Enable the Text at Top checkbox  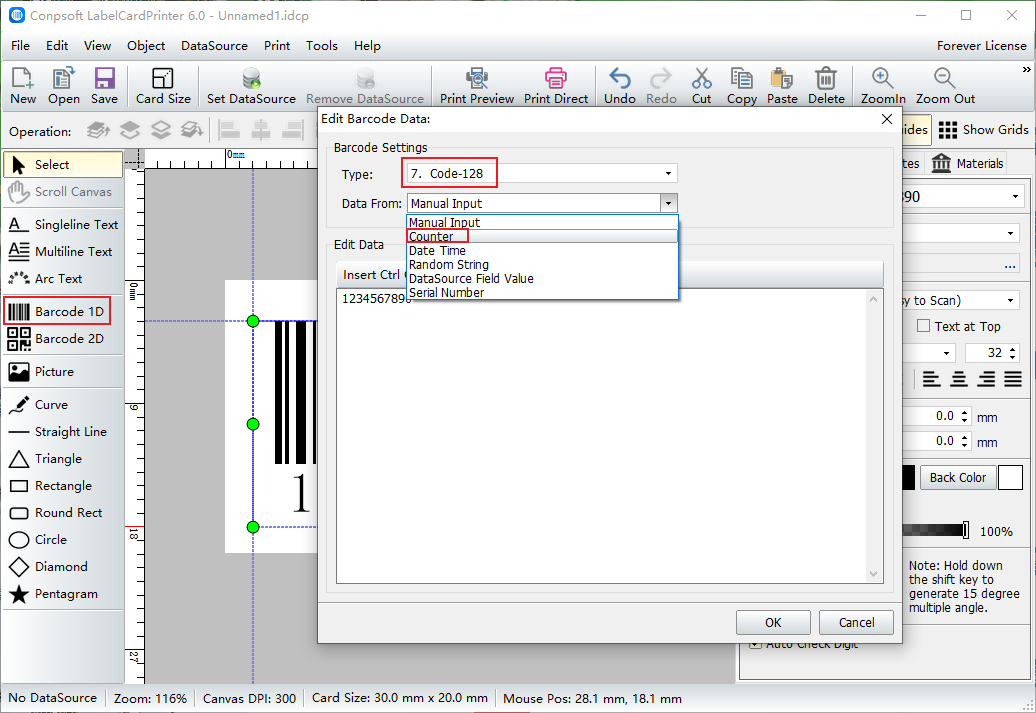tap(924, 326)
